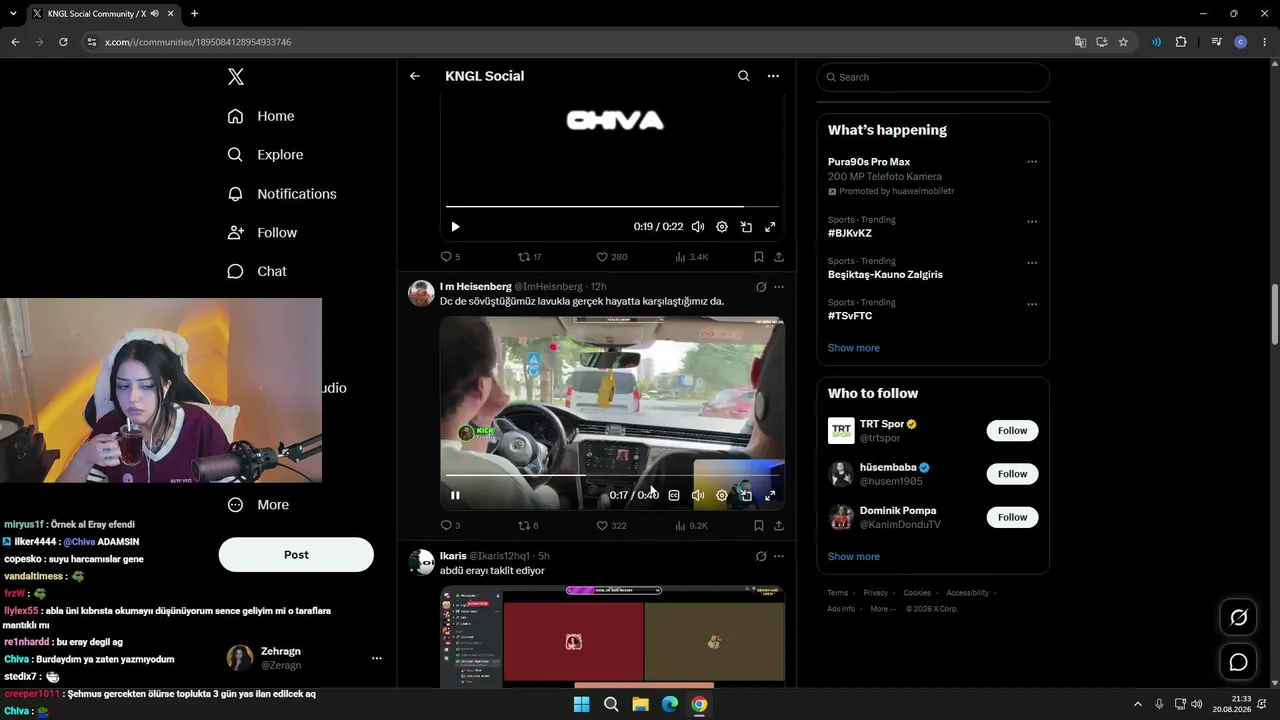Bookmark the CHIVA video post
This screenshot has height=720, width=1280.
point(759,257)
